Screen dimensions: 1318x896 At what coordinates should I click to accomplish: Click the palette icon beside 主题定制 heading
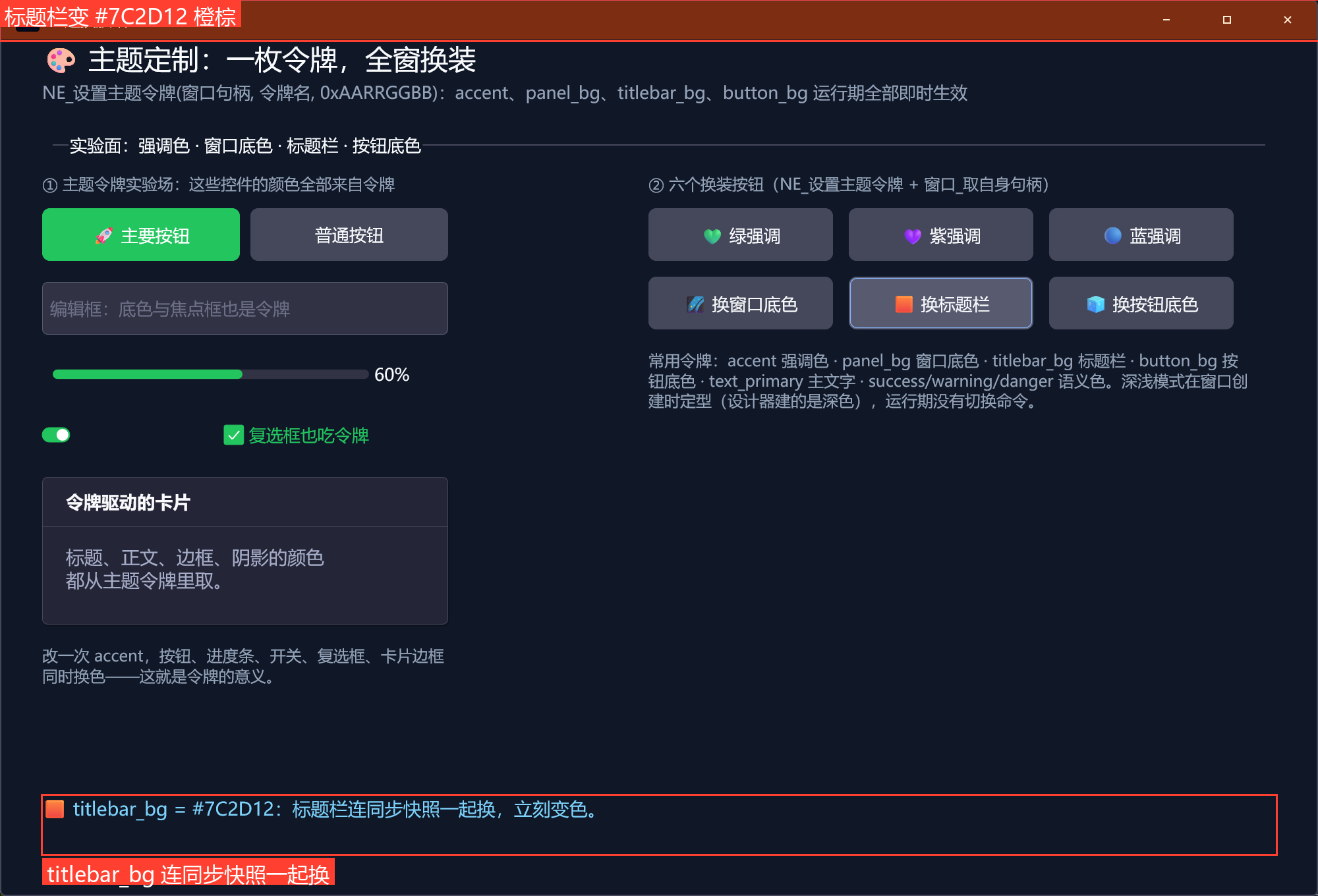pos(61,61)
